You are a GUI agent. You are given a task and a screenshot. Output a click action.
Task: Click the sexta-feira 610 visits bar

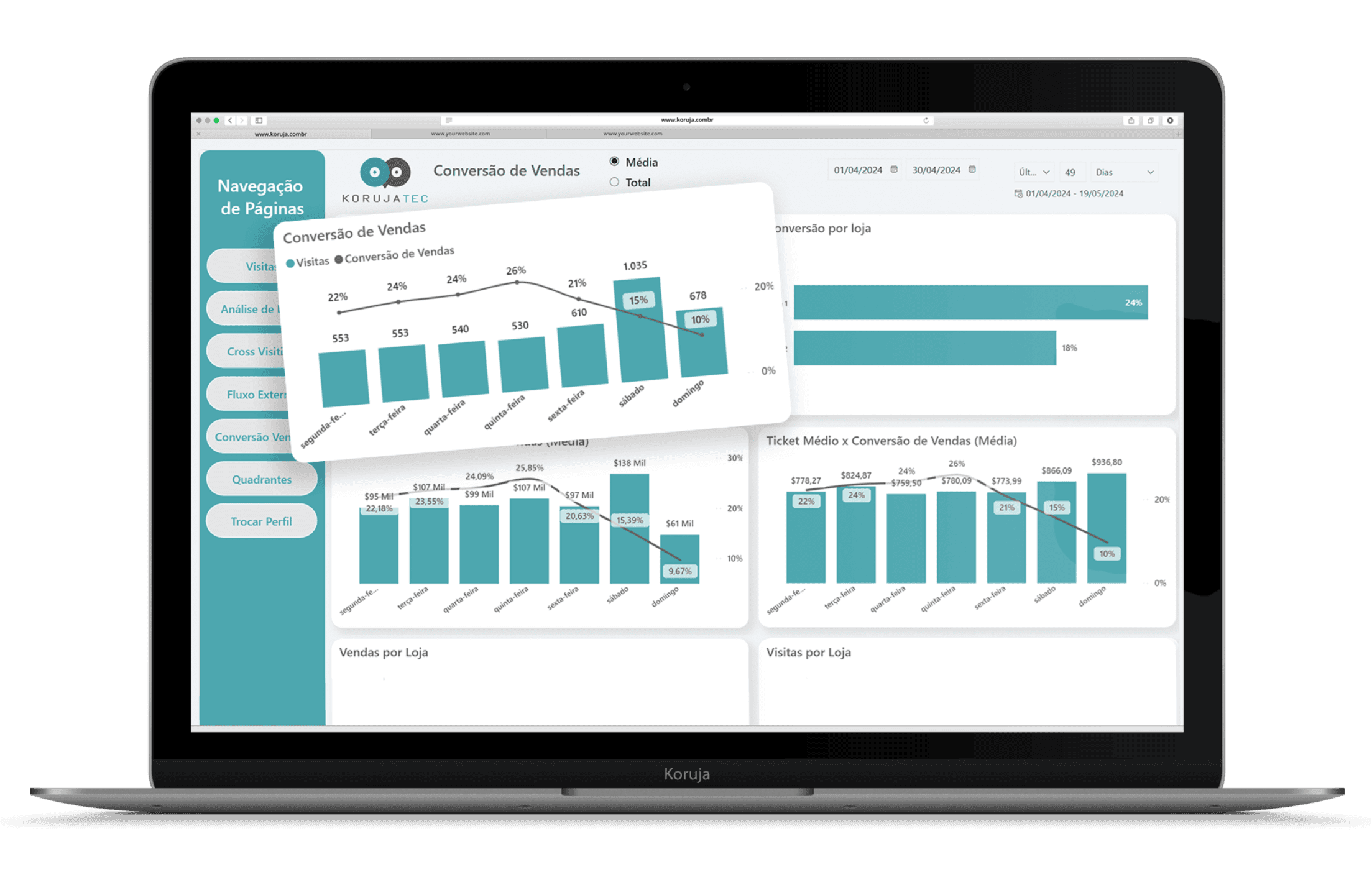582,355
